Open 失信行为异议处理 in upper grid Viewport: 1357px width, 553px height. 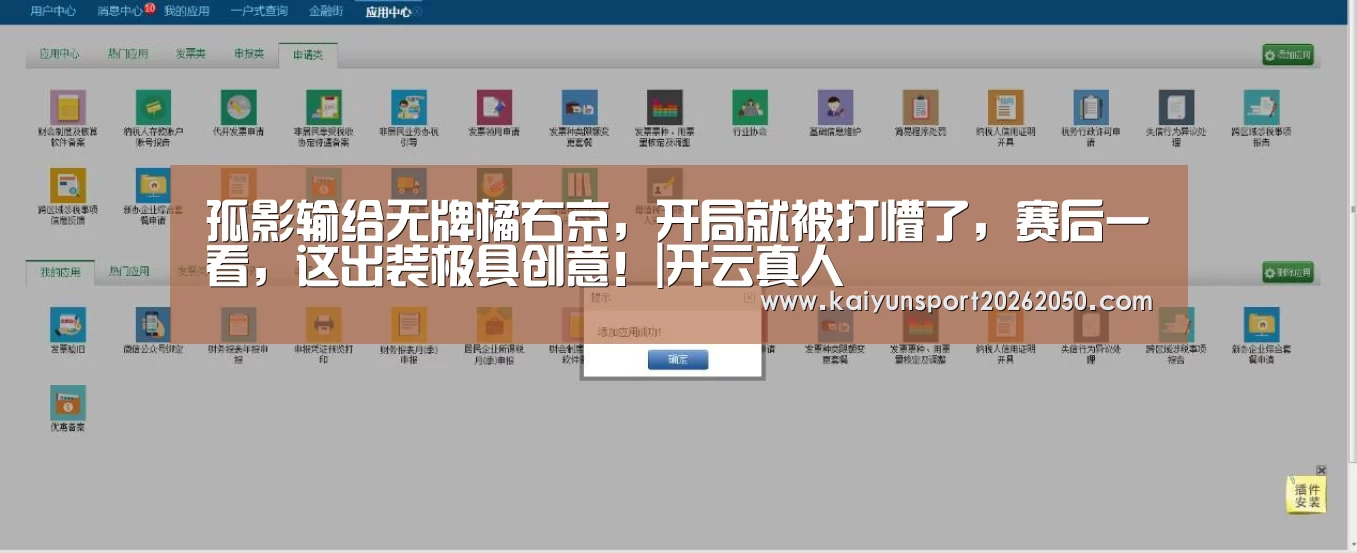[x=1177, y=107]
